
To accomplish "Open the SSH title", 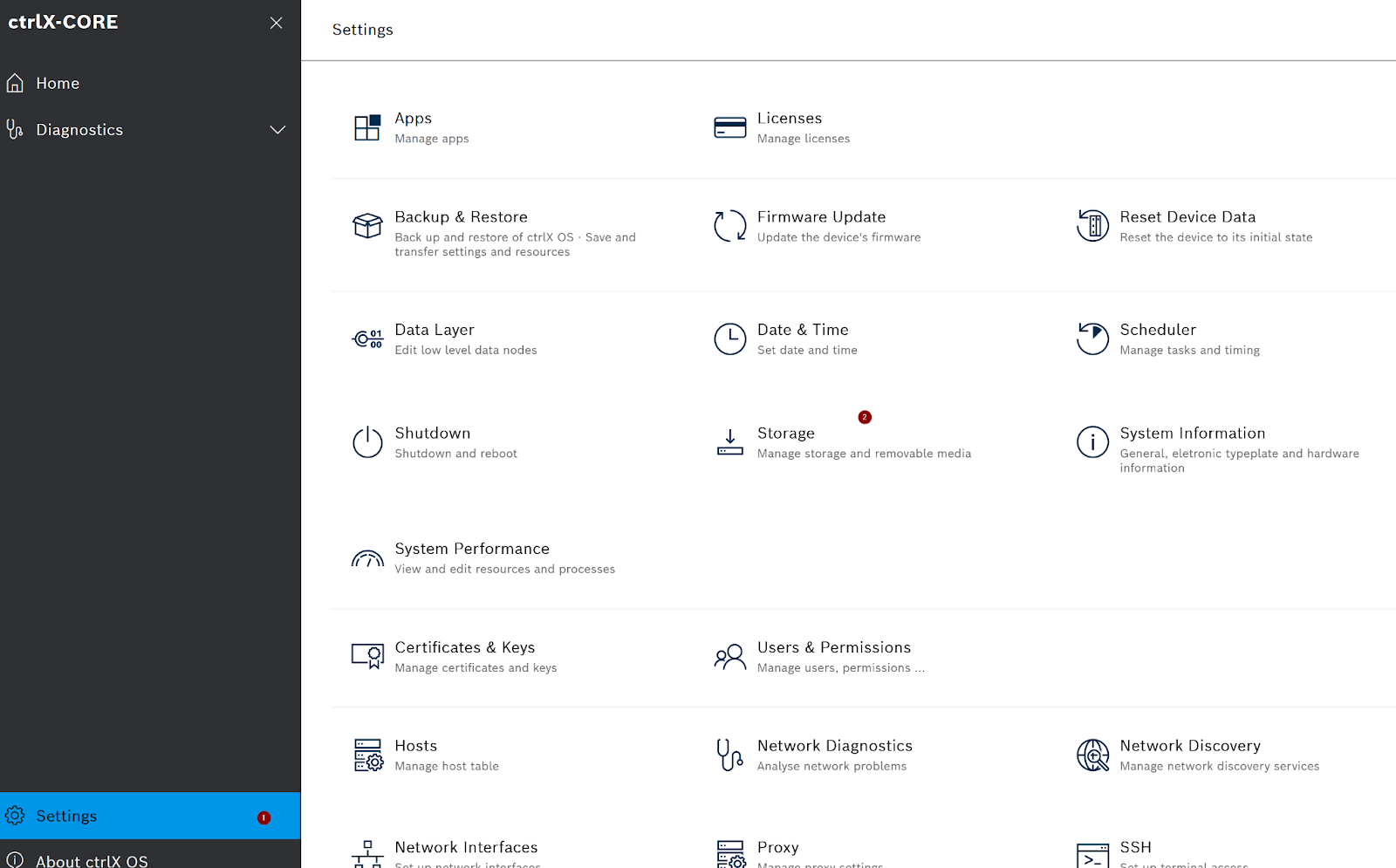I will 1136,847.
